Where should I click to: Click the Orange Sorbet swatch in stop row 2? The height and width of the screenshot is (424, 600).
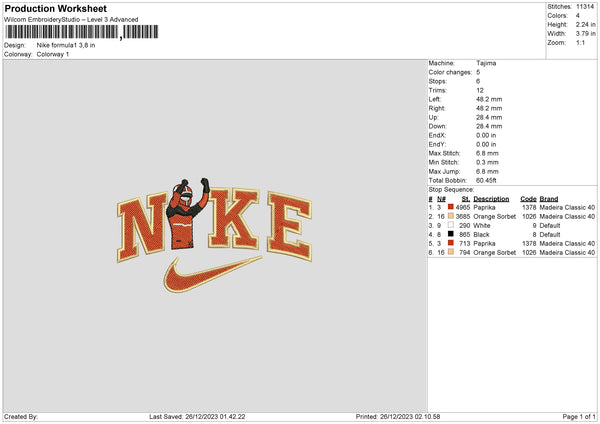click(451, 216)
